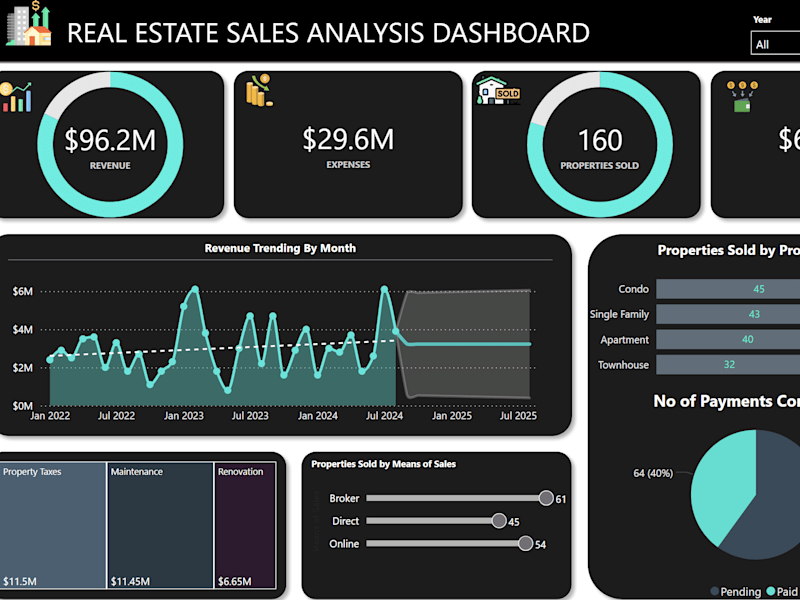Click the coins expenses icon
The width and height of the screenshot is (800, 600).
coord(259,91)
